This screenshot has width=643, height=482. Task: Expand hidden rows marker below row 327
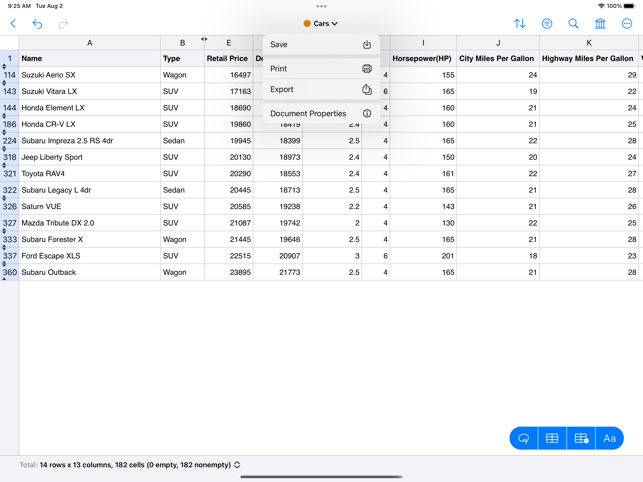click(x=4, y=231)
